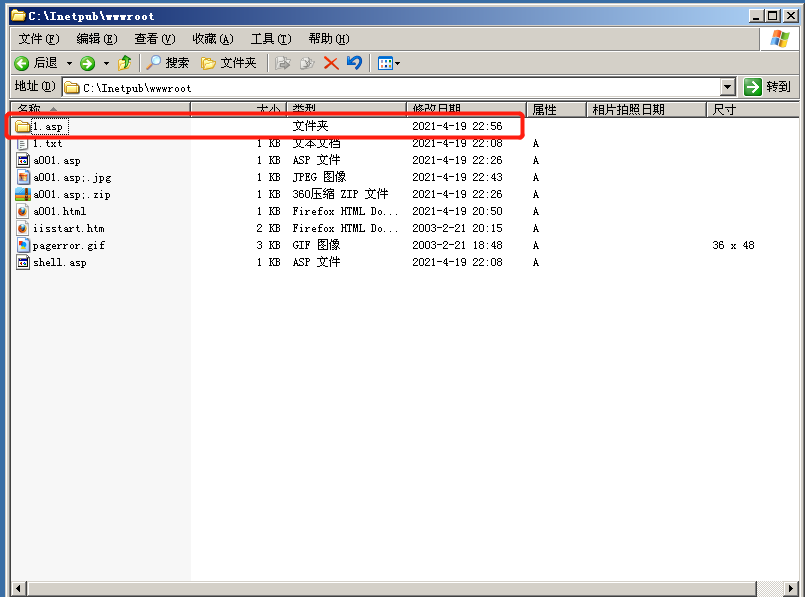Viewport: 805px width, 597px height.
Task: Open the 编辑 menu
Action: click(x=97, y=39)
